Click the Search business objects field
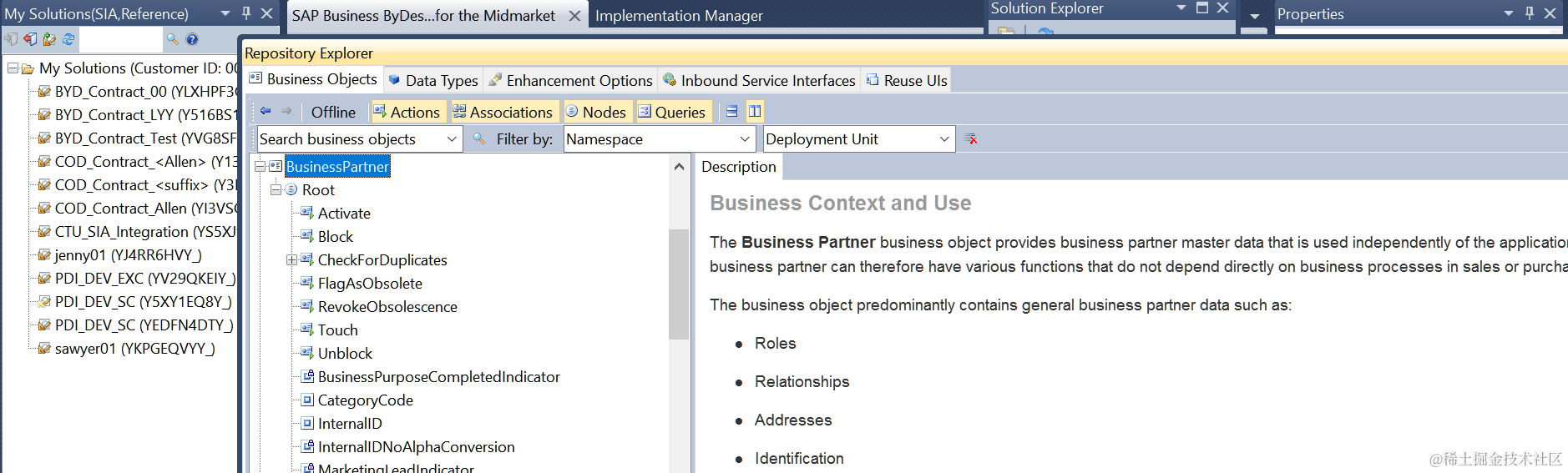This screenshot has width=1568, height=473. coord(351,139)
